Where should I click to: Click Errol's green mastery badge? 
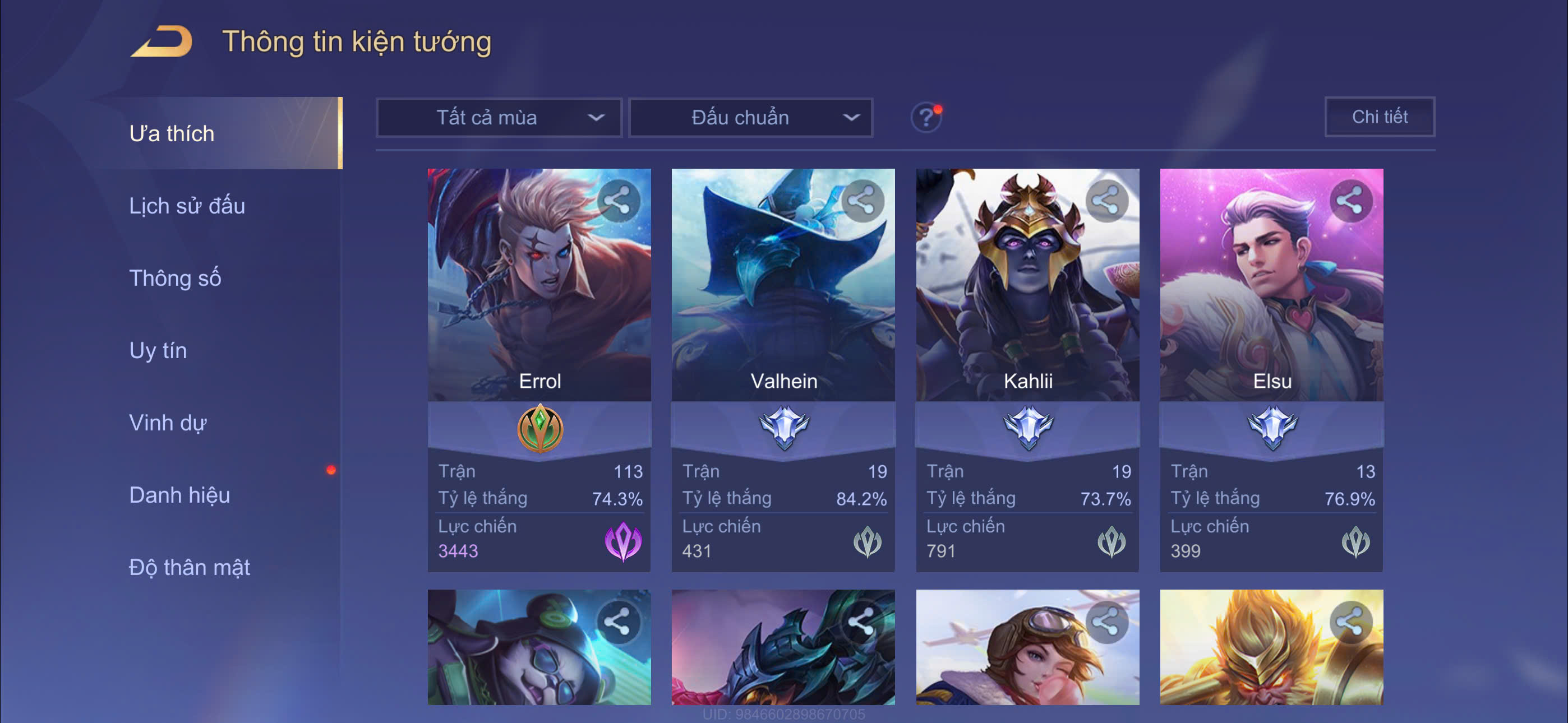coord(539,428)
